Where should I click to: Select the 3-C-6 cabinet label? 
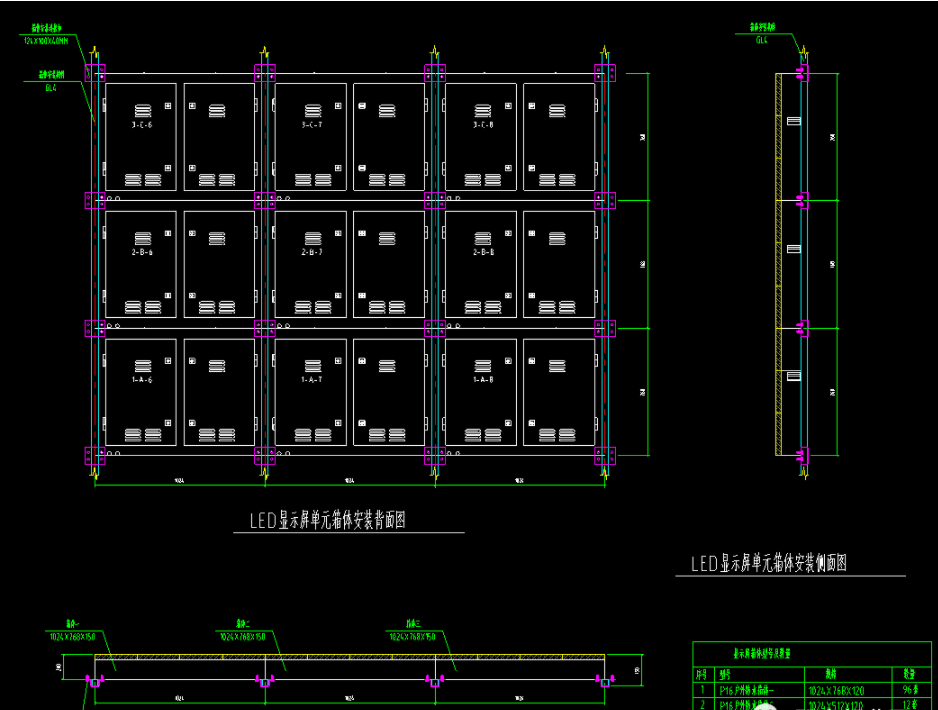[x=141, y=125]
